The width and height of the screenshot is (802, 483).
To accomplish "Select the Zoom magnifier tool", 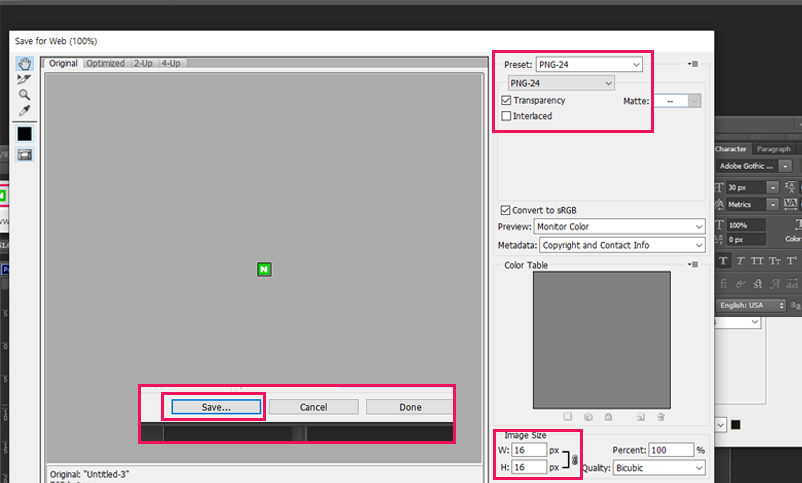I will click(x=24, y=95).
